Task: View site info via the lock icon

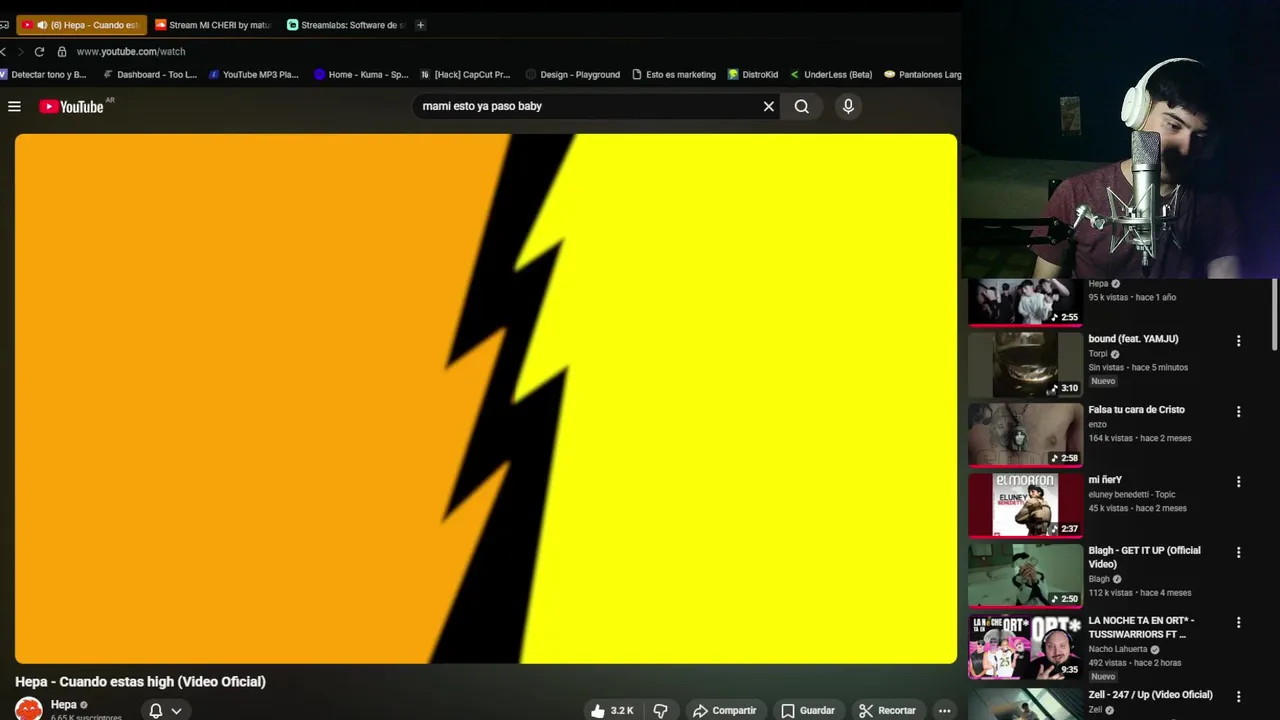Action: click(x=62, y=51)
